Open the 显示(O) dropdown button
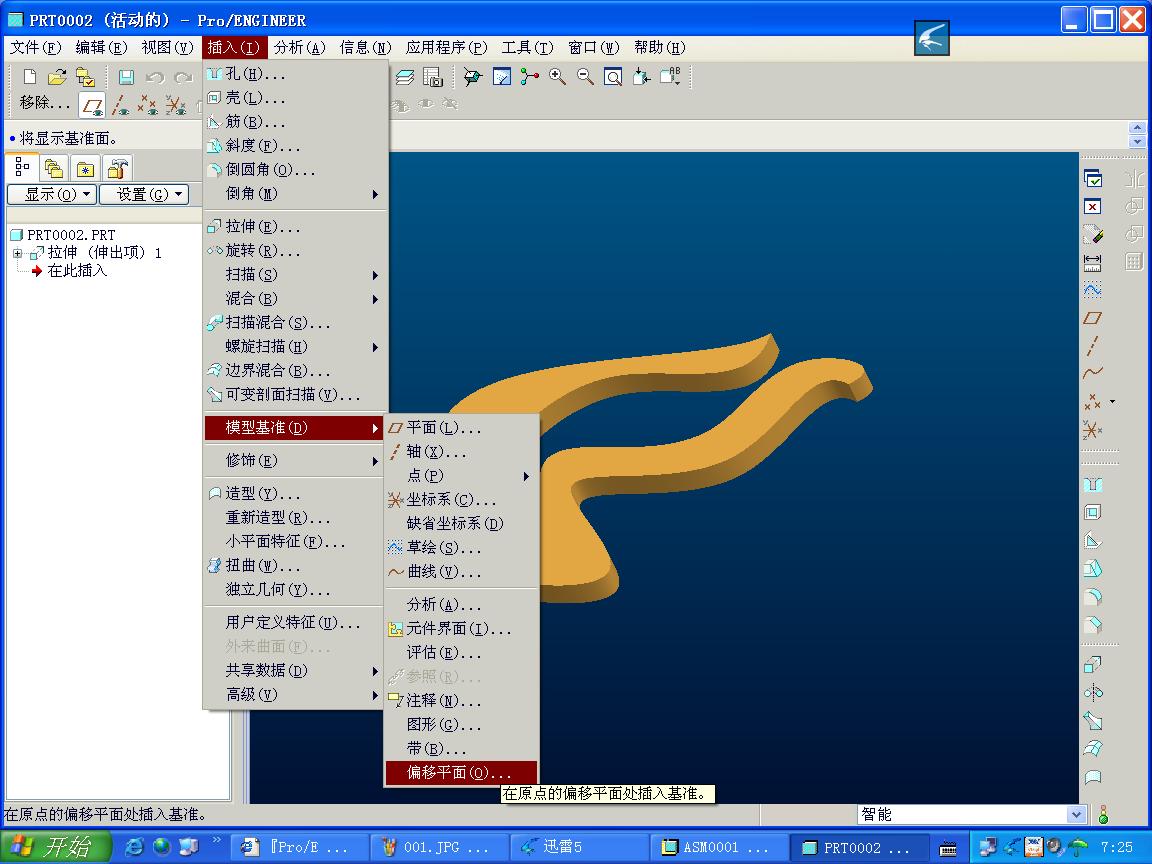Image resolution: width=1152 pixels, height=864 pixels. [52, 195]
